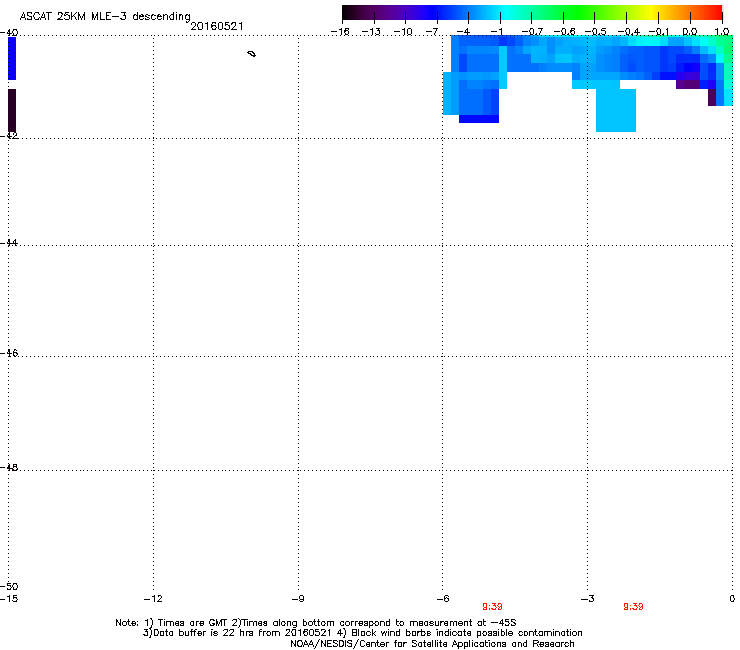
Task: Click the dark purple strip at the left map edge
Action: pyautogui.click(x=12, y=110)
